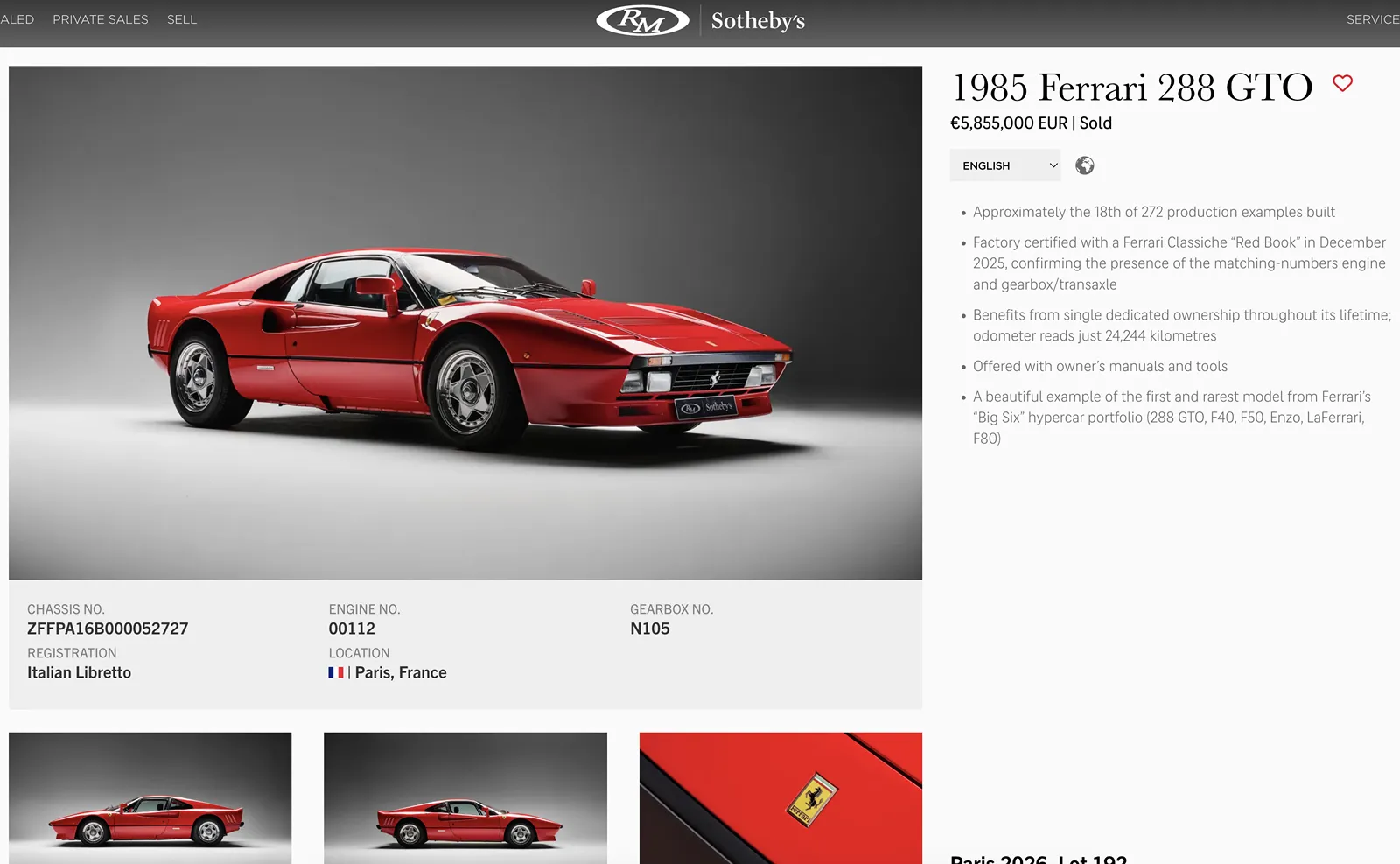Select chassis number ZFFPA16B000052727 text
1400x864 pixels.
click(108, 629)
